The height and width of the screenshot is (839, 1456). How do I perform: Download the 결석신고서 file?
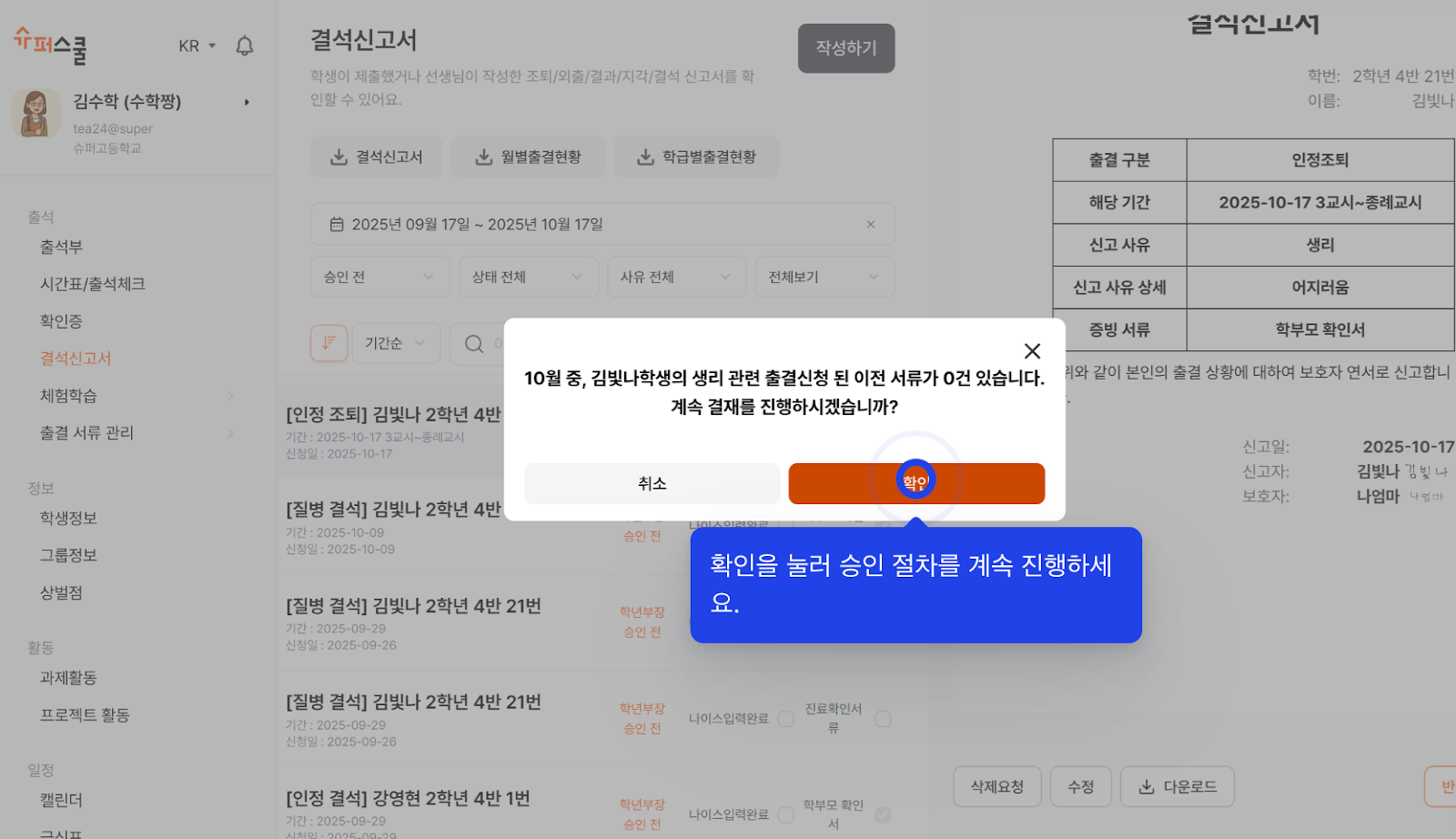click(377, 157)
